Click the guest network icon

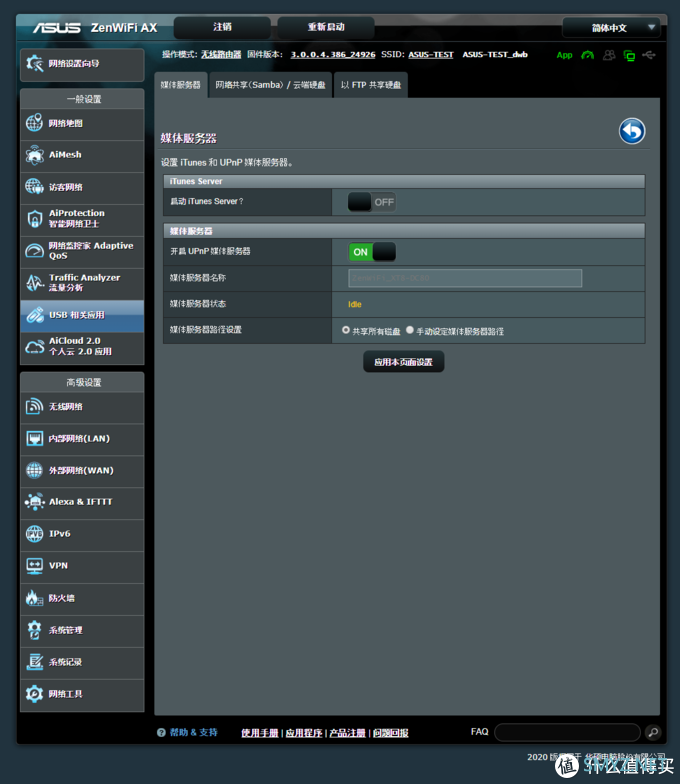click(x=34, y=187)
